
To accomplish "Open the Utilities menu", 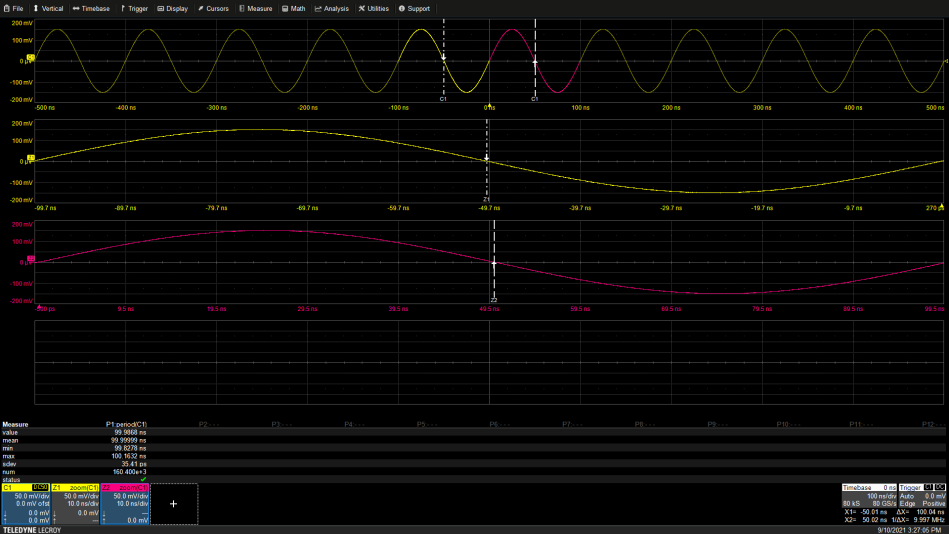I will coord(373,8).
